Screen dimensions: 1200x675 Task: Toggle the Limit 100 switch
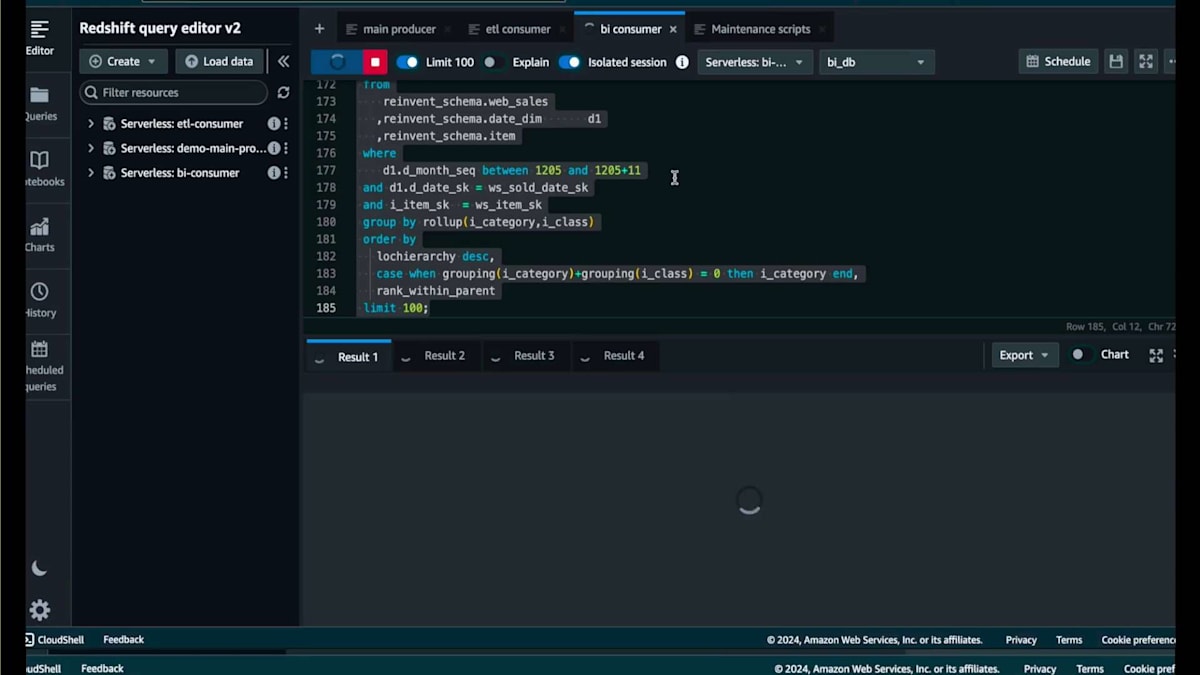[407, 62]
